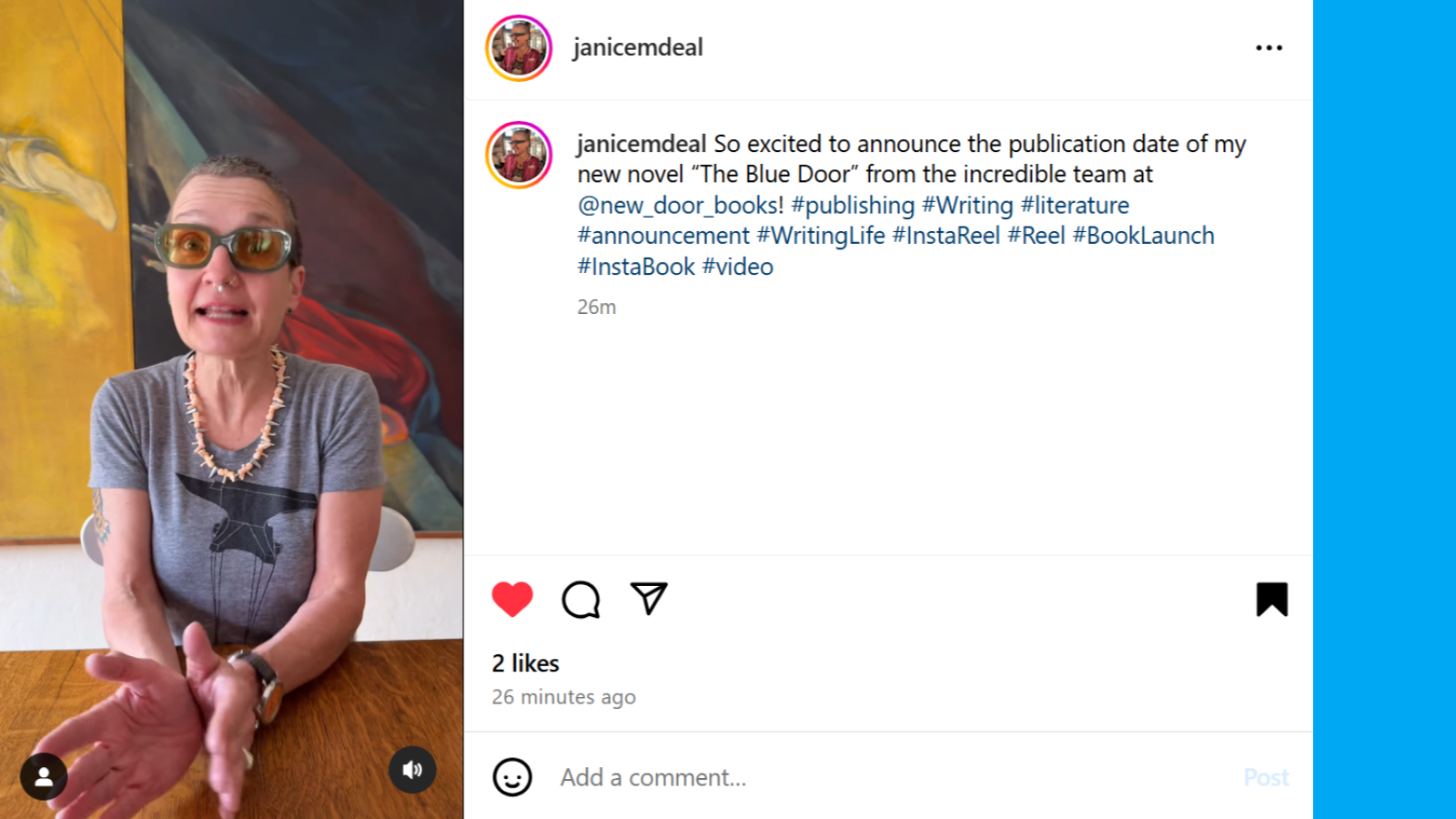Open the #publishing hashtag
The height and width of the screenshot is (819, 1456).
(x=853, y=205)
